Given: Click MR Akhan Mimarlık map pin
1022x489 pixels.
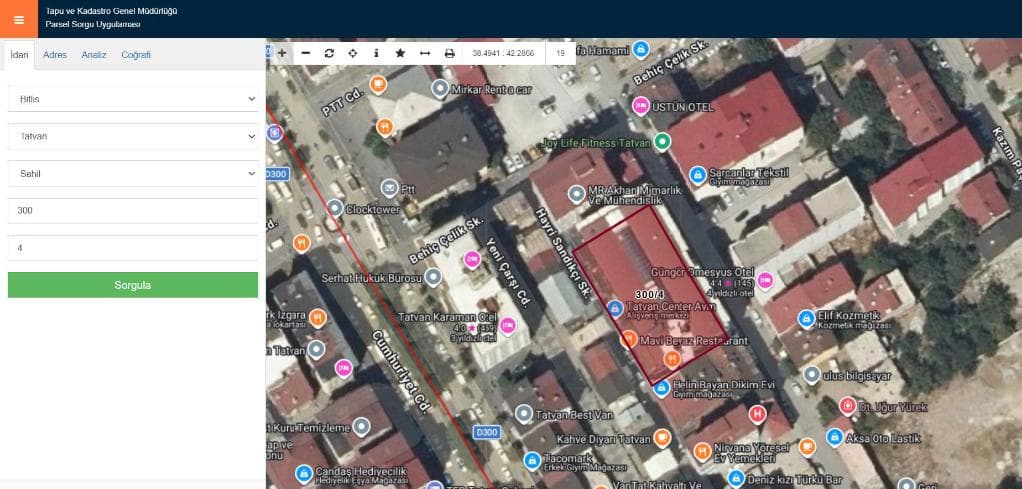Looking at the screenshot, I should [x=577, y=194].
